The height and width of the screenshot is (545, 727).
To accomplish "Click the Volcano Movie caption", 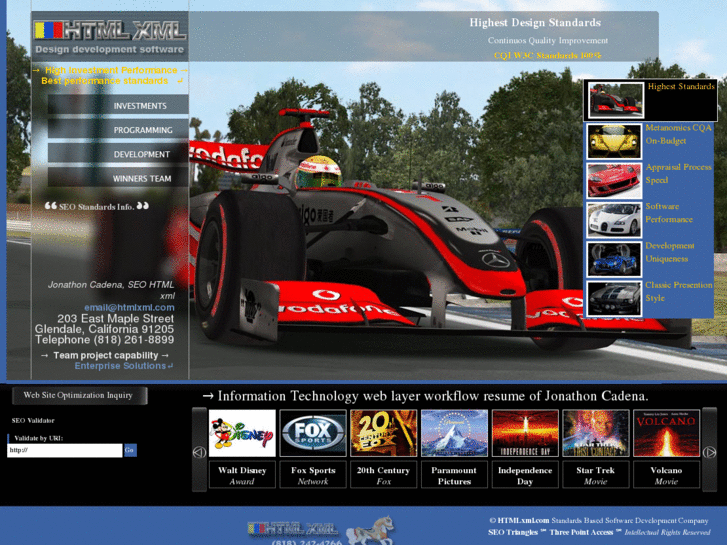I will tap(666, 475).
